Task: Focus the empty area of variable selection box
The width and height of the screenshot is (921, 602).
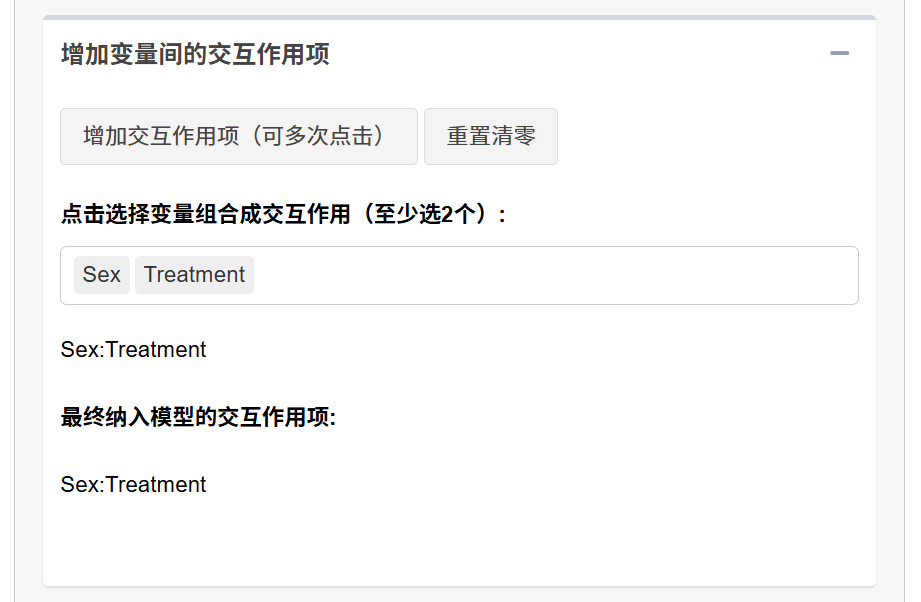Action: click(x=555, y=275)
